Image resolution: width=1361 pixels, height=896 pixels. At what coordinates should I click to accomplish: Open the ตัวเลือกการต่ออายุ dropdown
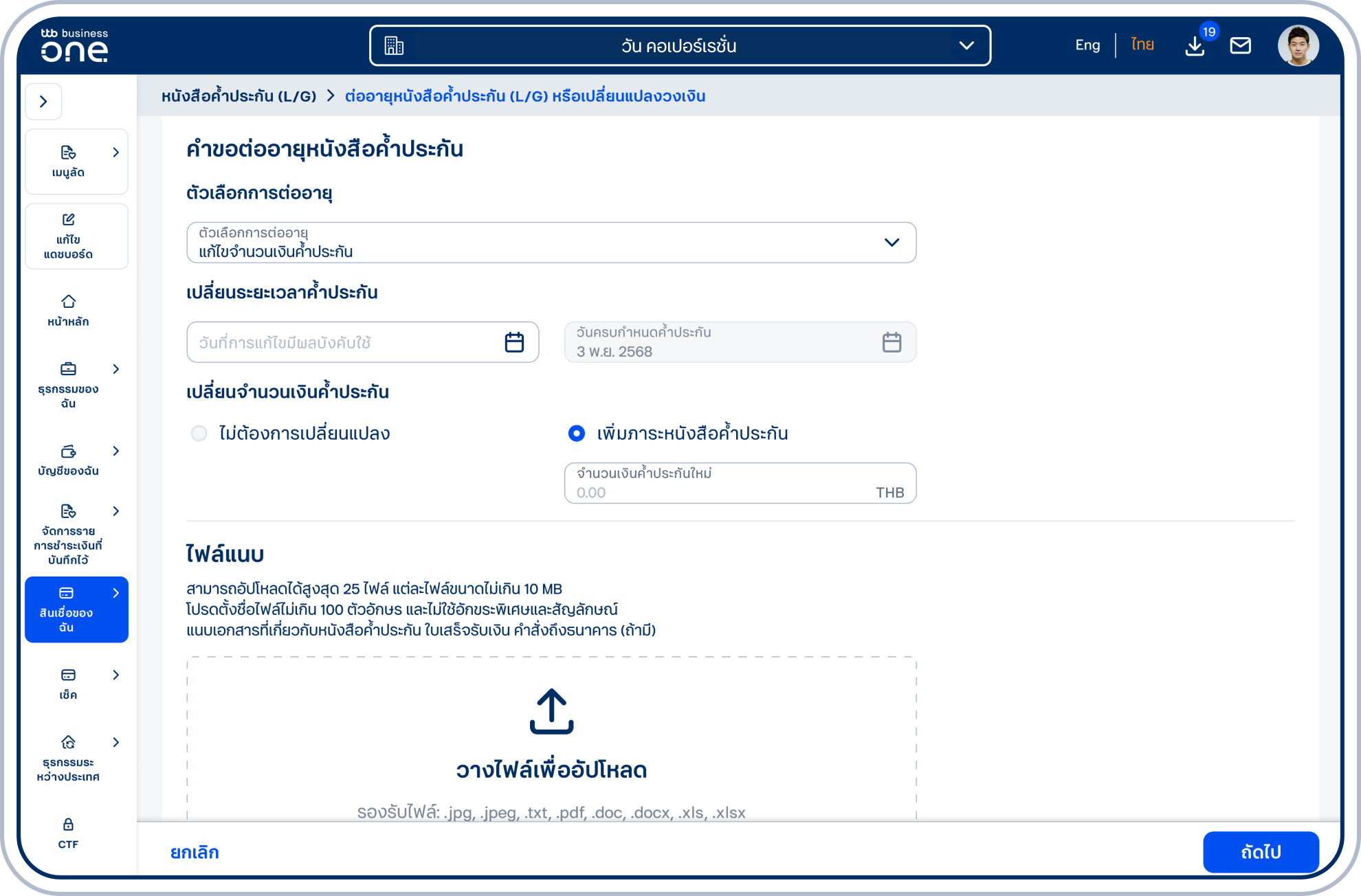click(551, 243)
